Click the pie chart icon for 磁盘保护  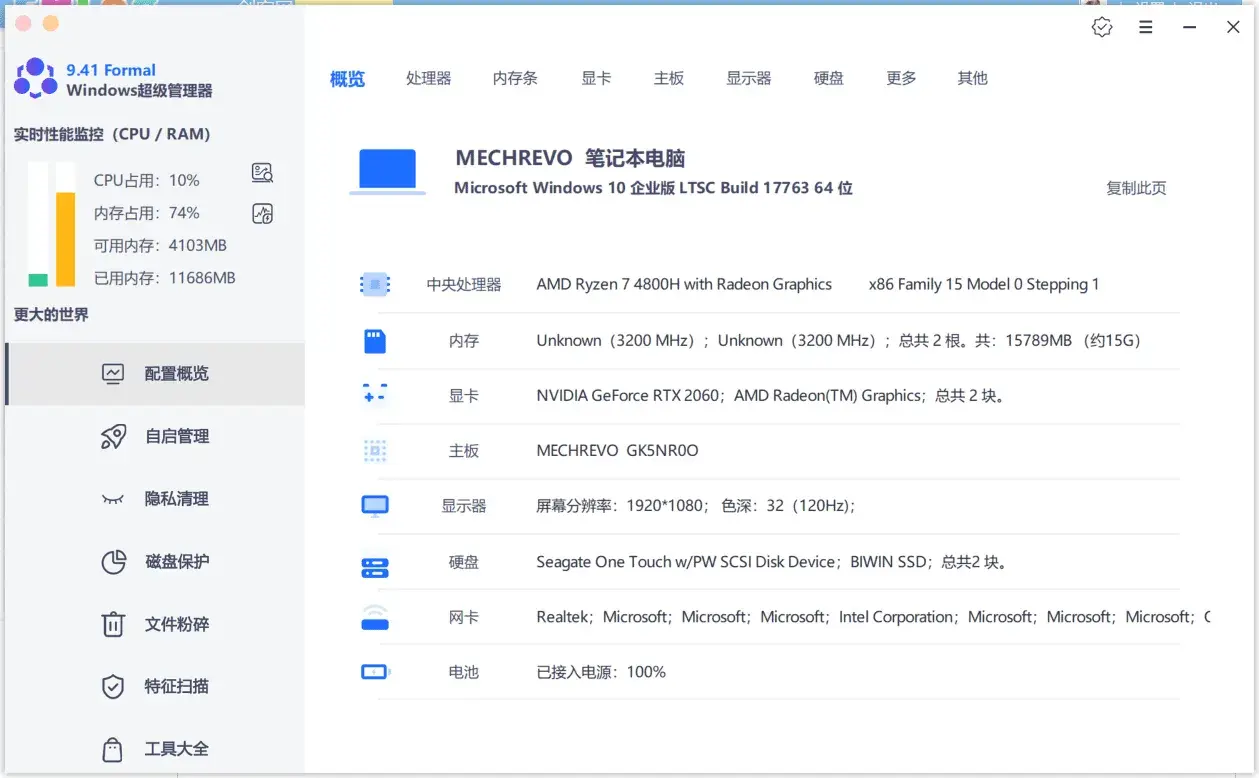[113, 562]
